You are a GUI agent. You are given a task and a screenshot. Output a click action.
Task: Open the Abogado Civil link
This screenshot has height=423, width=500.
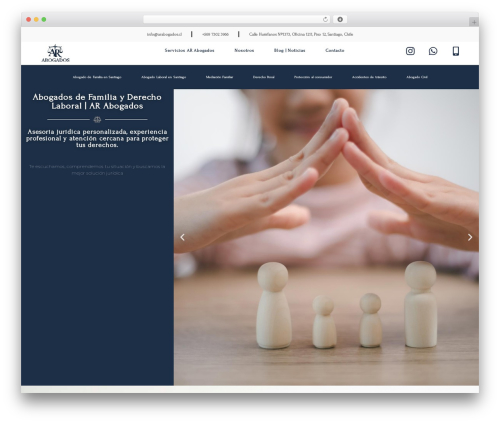(417, 77)
